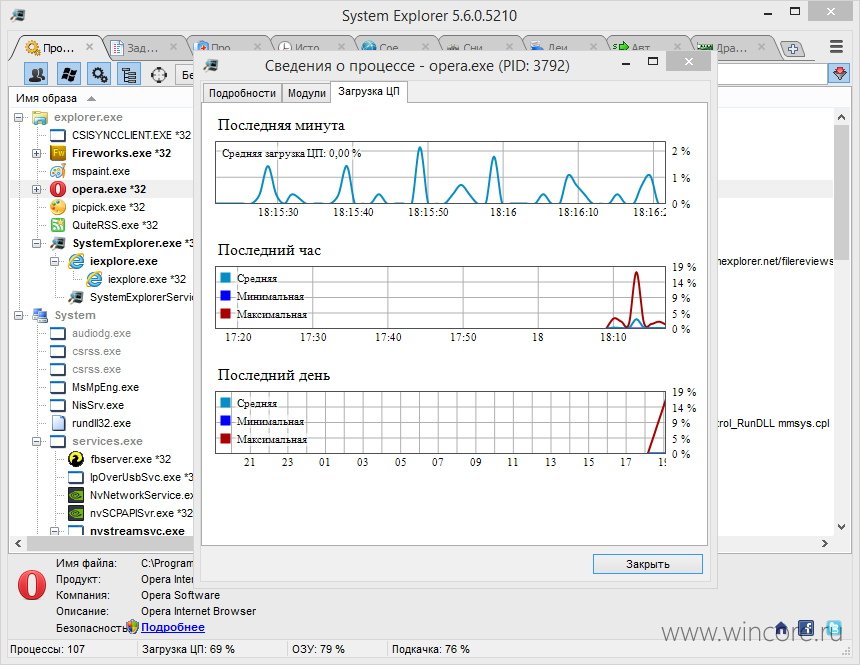The width and height of the screenshot is (860, 665).
Task: Expand the Fireworks.exe *32 node
Action: click(x=36, y=153)
